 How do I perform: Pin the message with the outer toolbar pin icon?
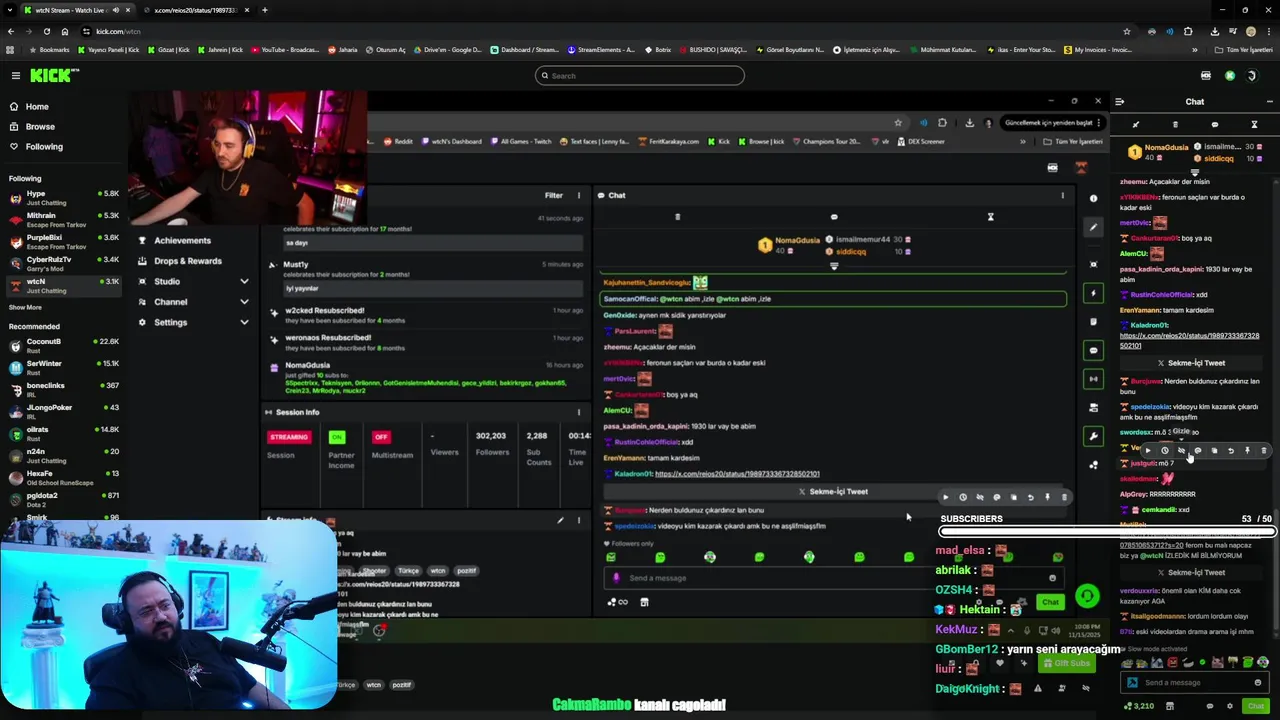(x=1247, y=451)
